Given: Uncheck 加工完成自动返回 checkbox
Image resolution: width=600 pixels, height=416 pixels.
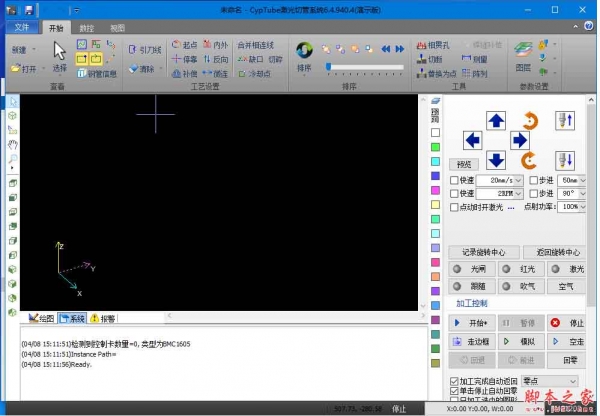Looking at the screenshot, I should click(x=454, y=381).
